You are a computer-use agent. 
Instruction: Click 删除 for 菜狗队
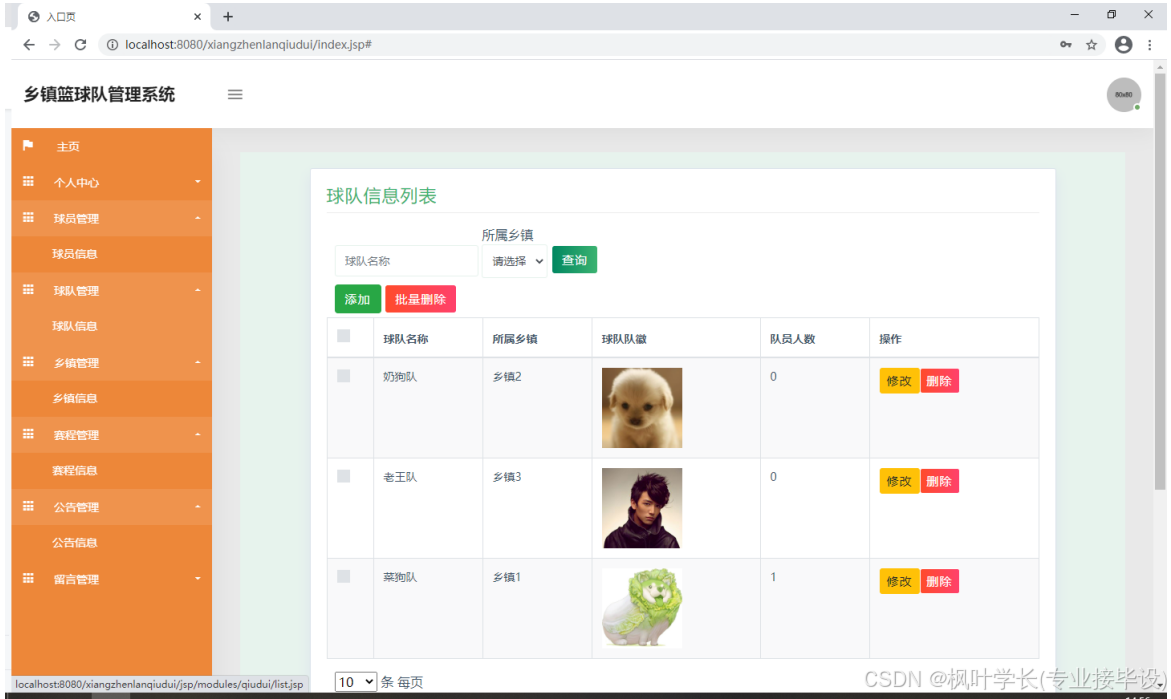click(939, 581)
